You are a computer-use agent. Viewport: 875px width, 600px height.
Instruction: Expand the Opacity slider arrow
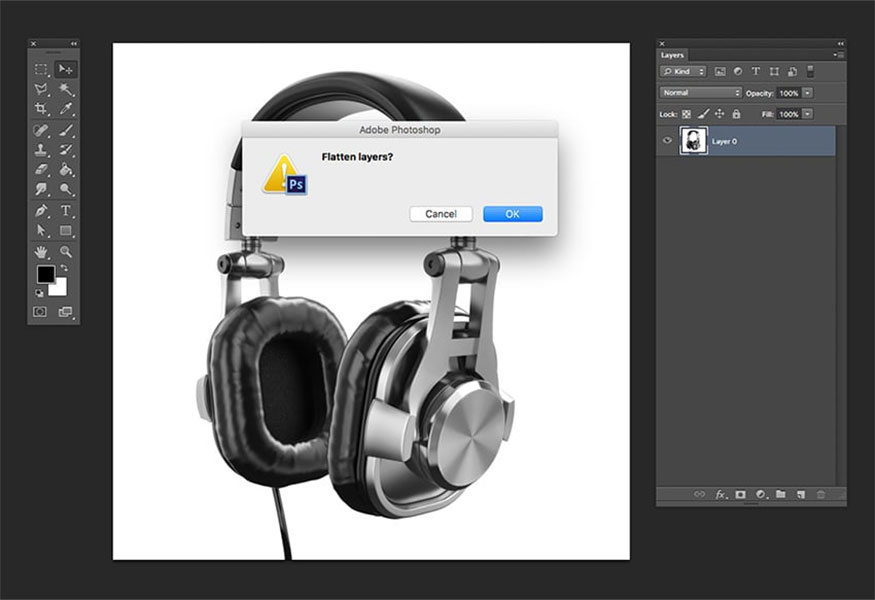[807, 92]
